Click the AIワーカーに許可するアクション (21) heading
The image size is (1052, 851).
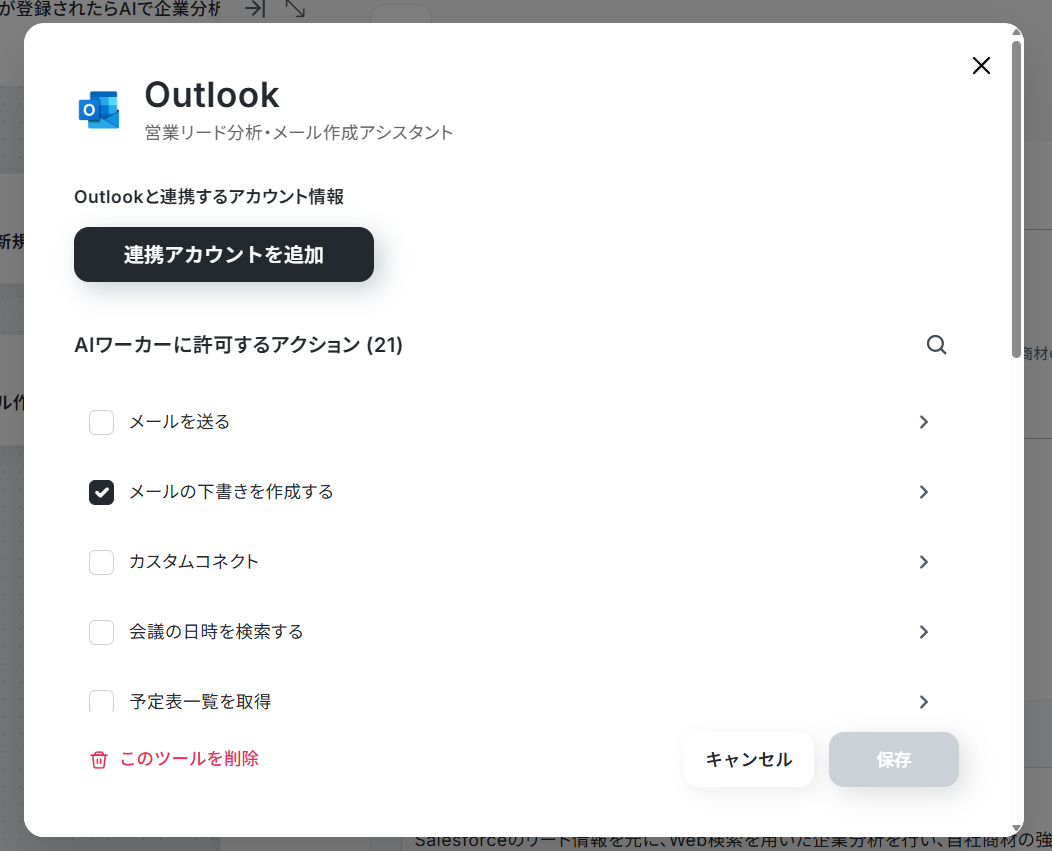pos(238,345)
